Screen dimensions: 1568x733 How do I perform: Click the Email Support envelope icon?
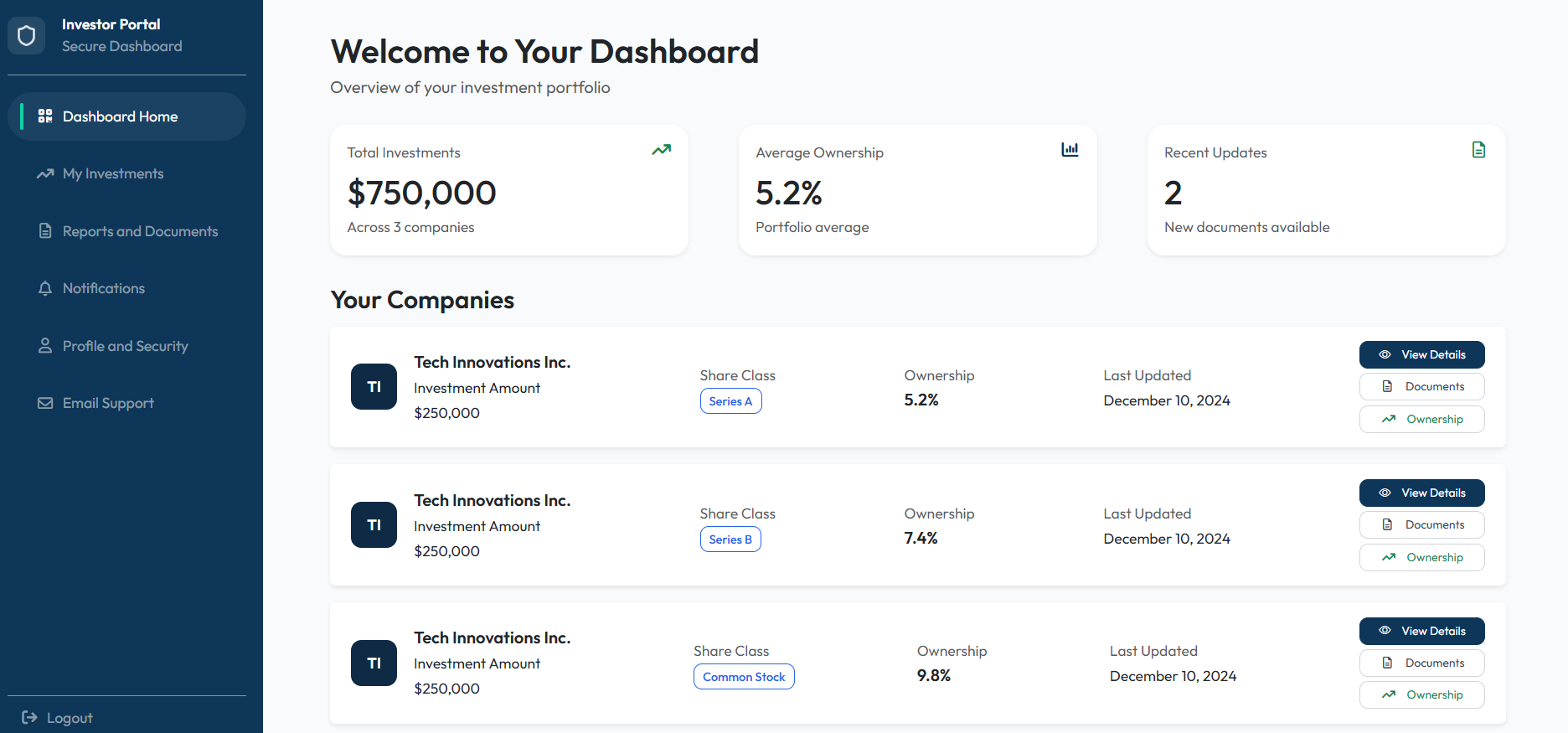click(45, 403)
